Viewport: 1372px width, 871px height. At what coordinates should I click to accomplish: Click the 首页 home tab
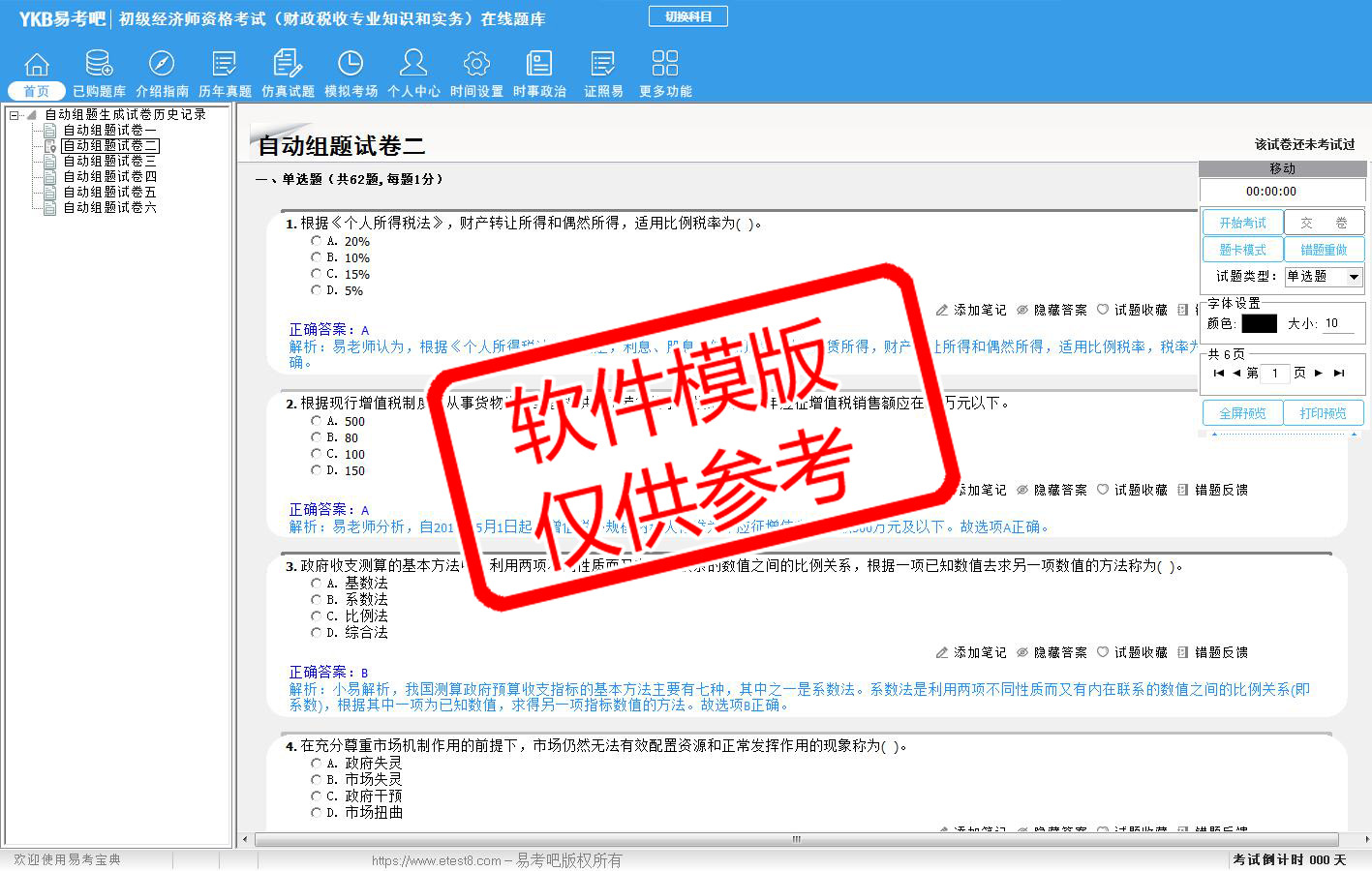(37, 91)
